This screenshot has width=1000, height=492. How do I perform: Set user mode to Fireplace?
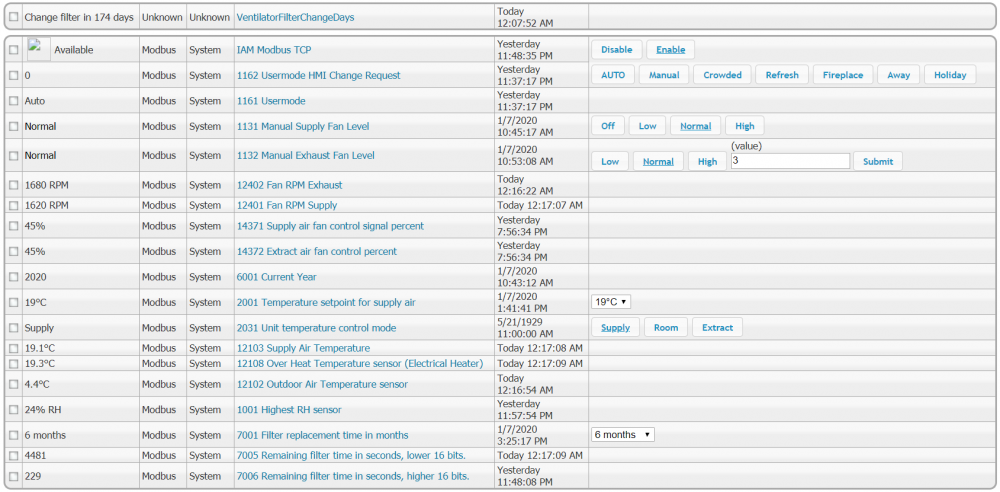[x=843, y=75]
